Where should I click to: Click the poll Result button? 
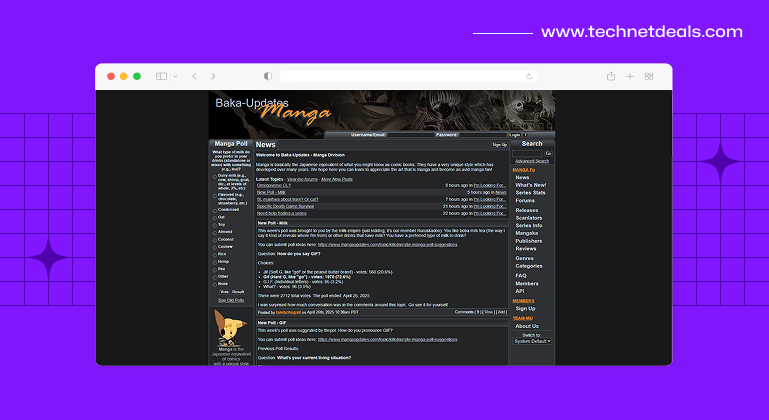click(238, 292)
